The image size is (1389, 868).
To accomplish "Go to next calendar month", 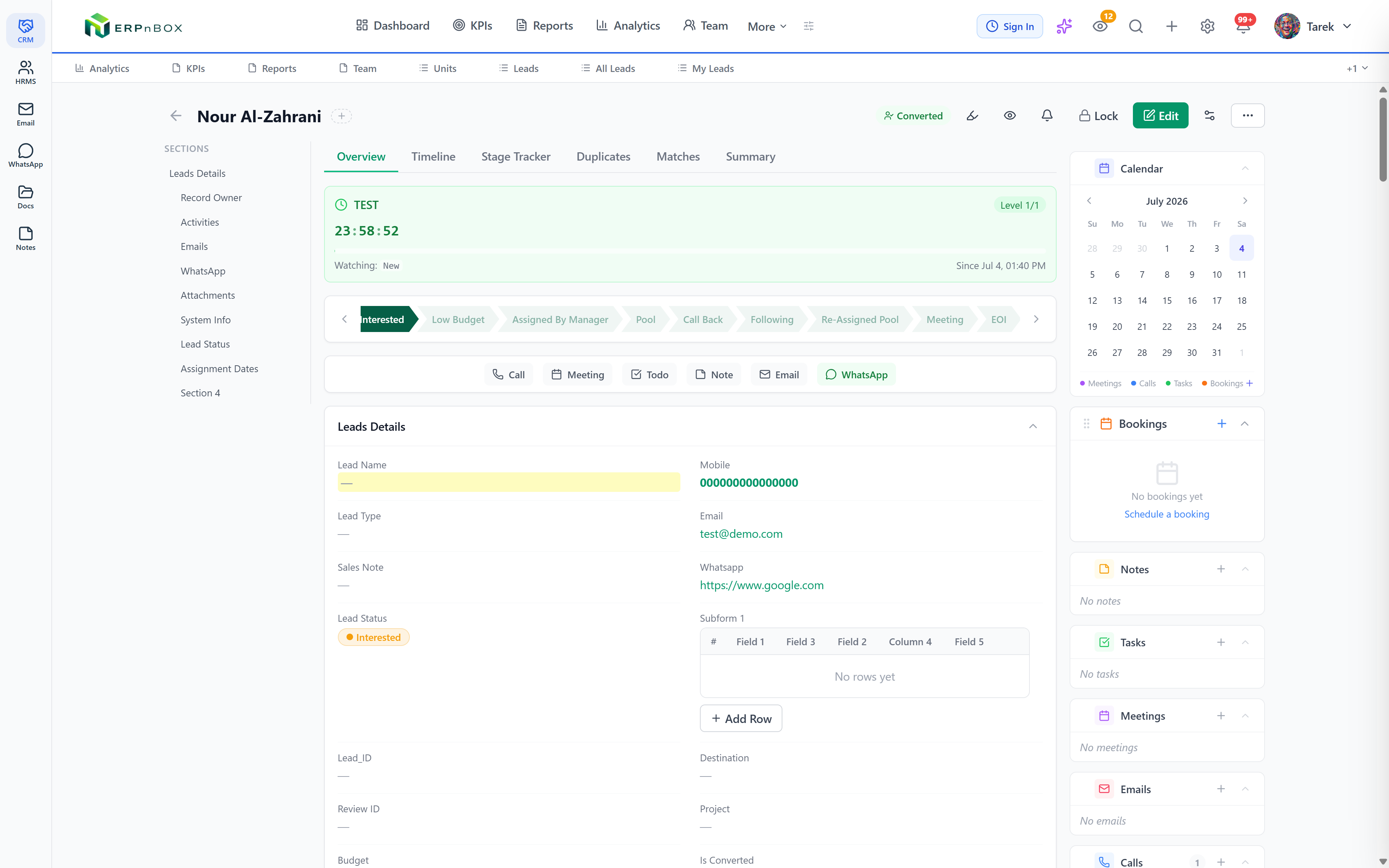I will click(x=1245, y=201).
